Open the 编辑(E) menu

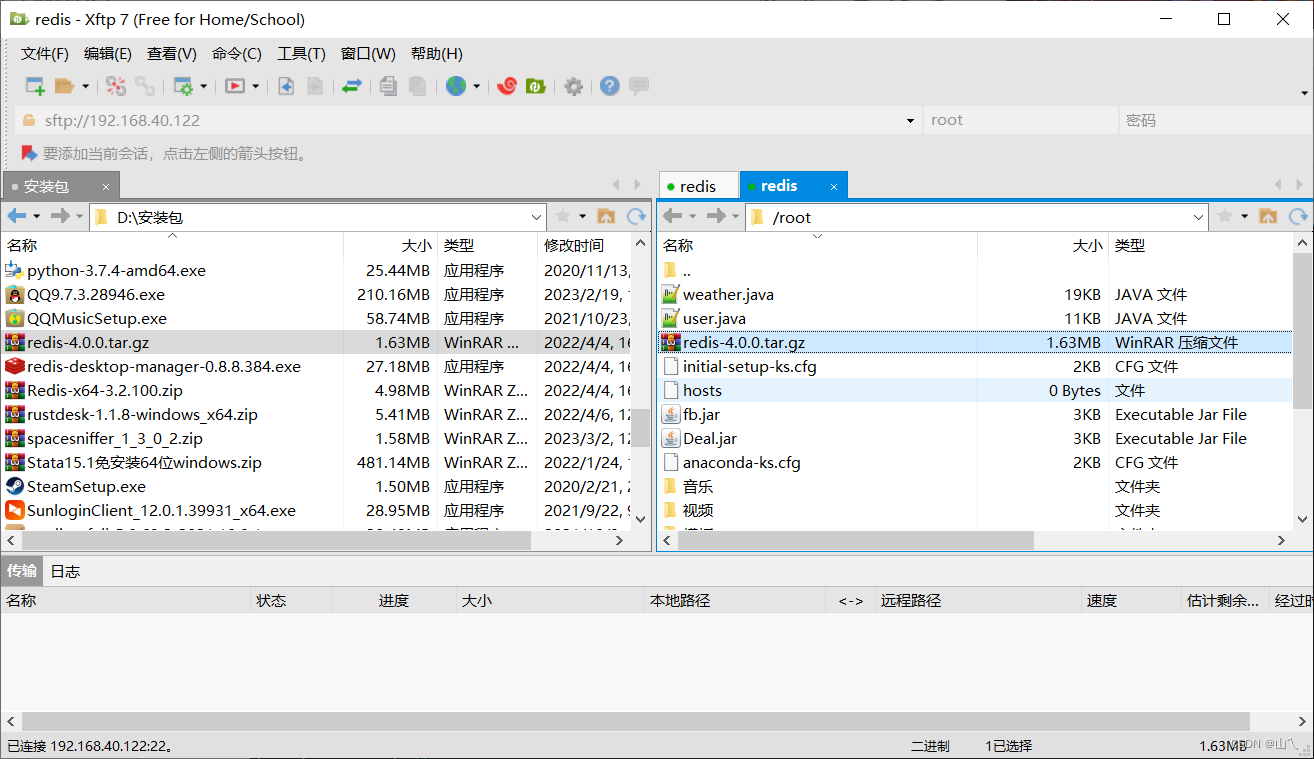pos(108,54)
